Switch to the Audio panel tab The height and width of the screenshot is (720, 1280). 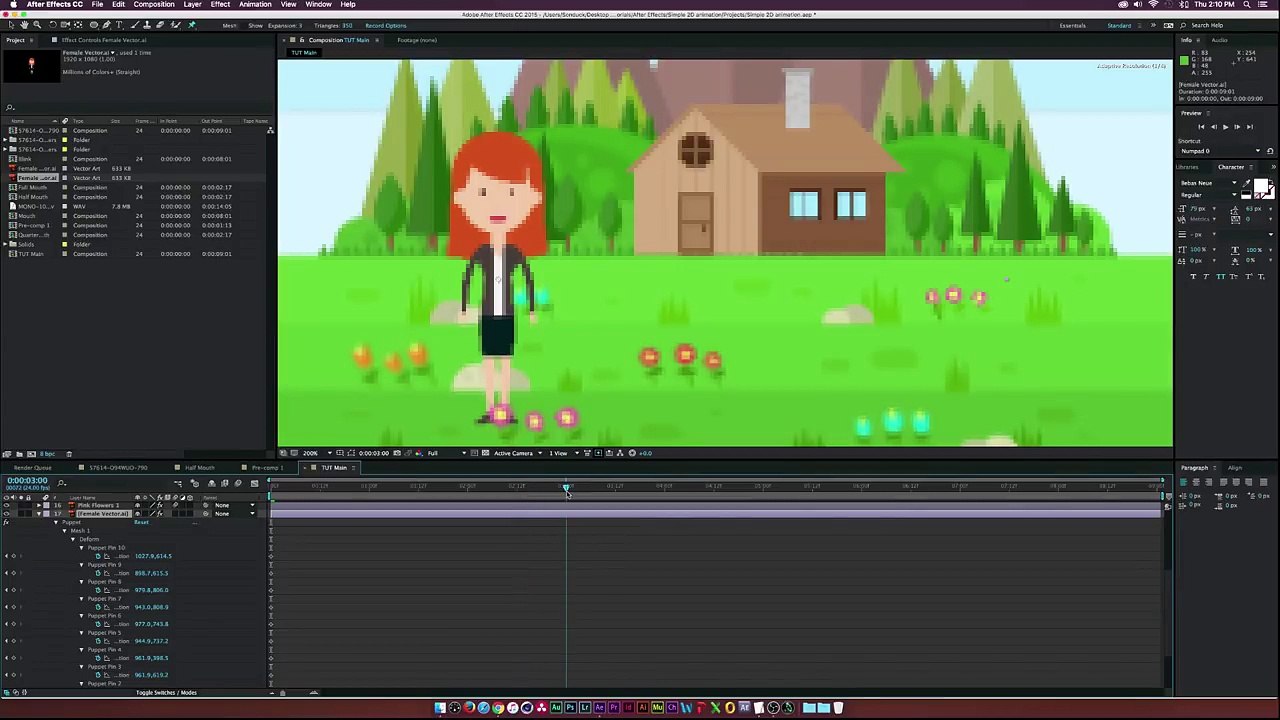1220,40
